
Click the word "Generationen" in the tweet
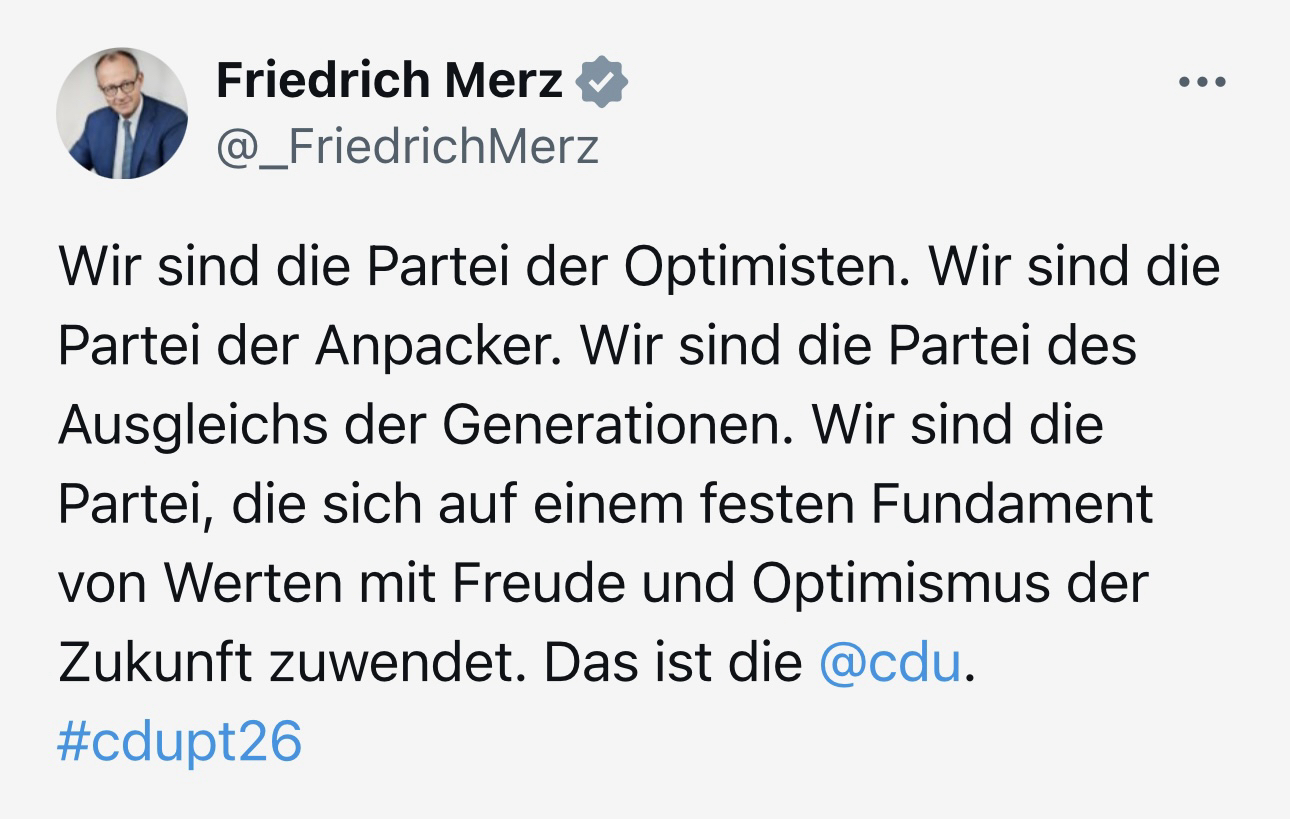[608, 424]
